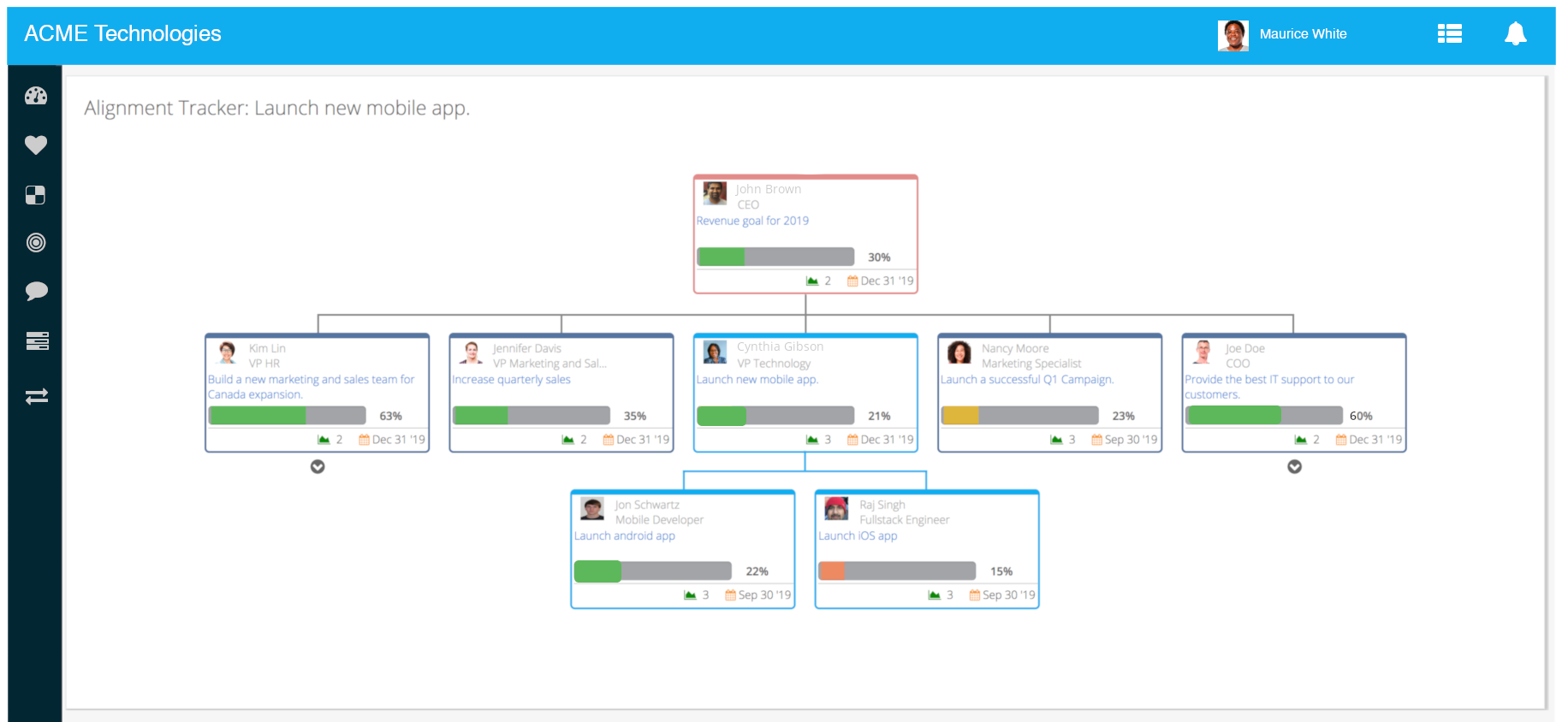Open Launch a successful Q1 Campaign goal
Screen dimensions: 1568x722
[x=1027, y=380]
